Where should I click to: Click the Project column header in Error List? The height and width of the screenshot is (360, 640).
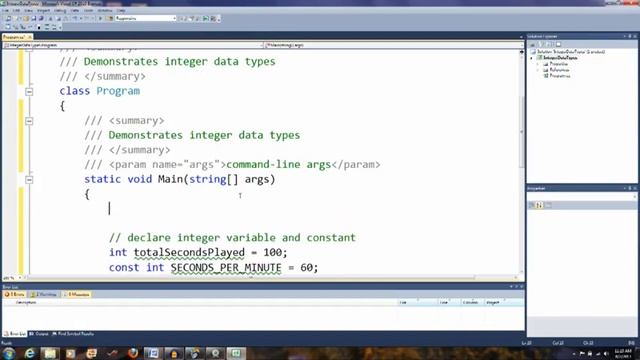[493, 302]
